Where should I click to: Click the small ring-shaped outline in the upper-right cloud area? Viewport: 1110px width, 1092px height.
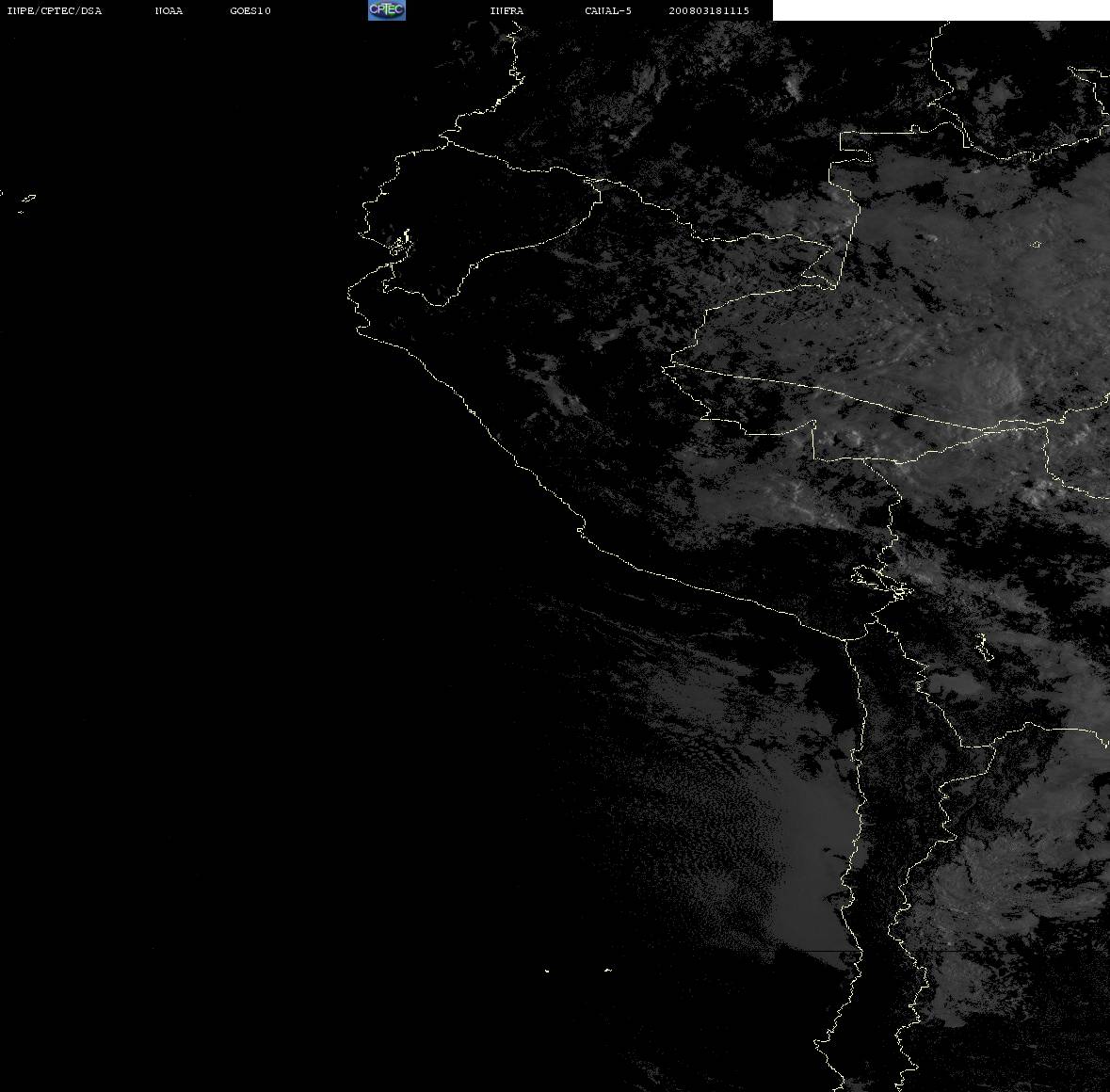1036,244
